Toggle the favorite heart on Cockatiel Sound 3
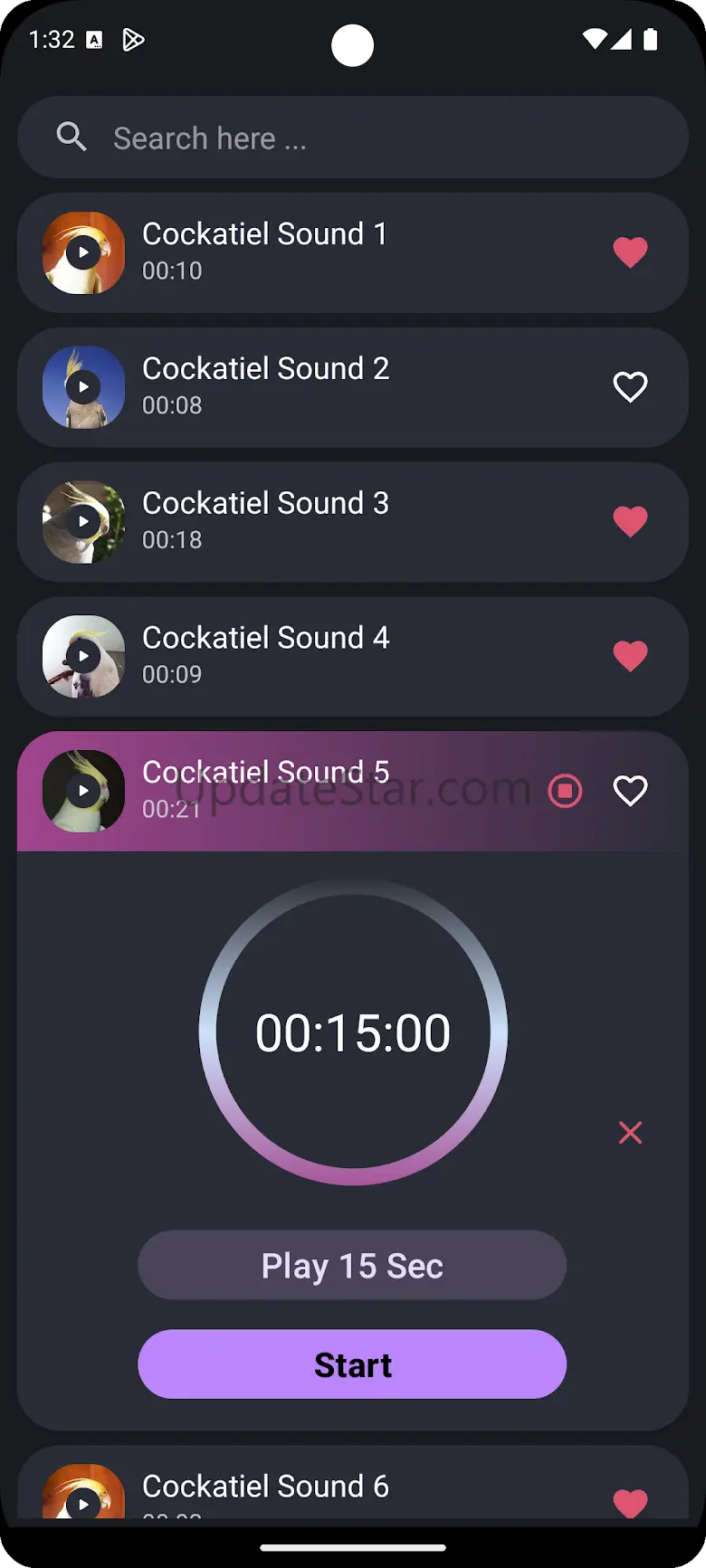706x1568 pixels. click(x=630, y=522)
